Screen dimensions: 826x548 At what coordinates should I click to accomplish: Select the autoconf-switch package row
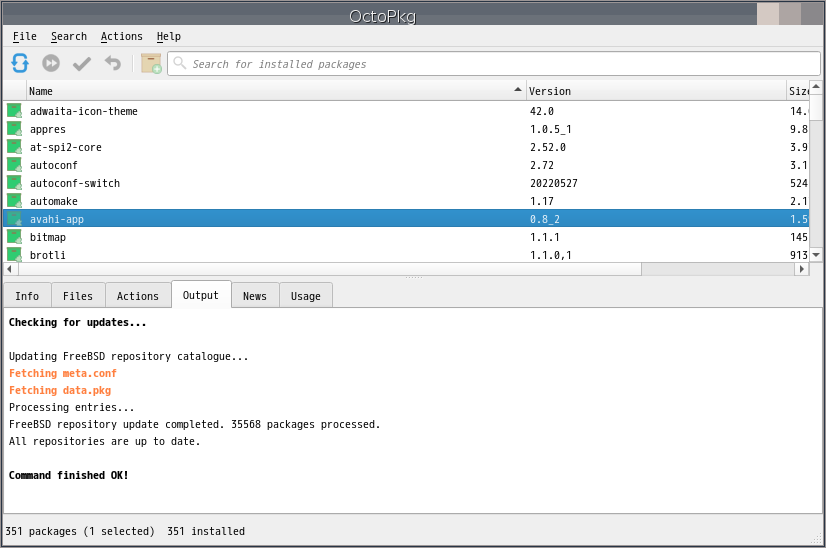(x=406, y=182)
